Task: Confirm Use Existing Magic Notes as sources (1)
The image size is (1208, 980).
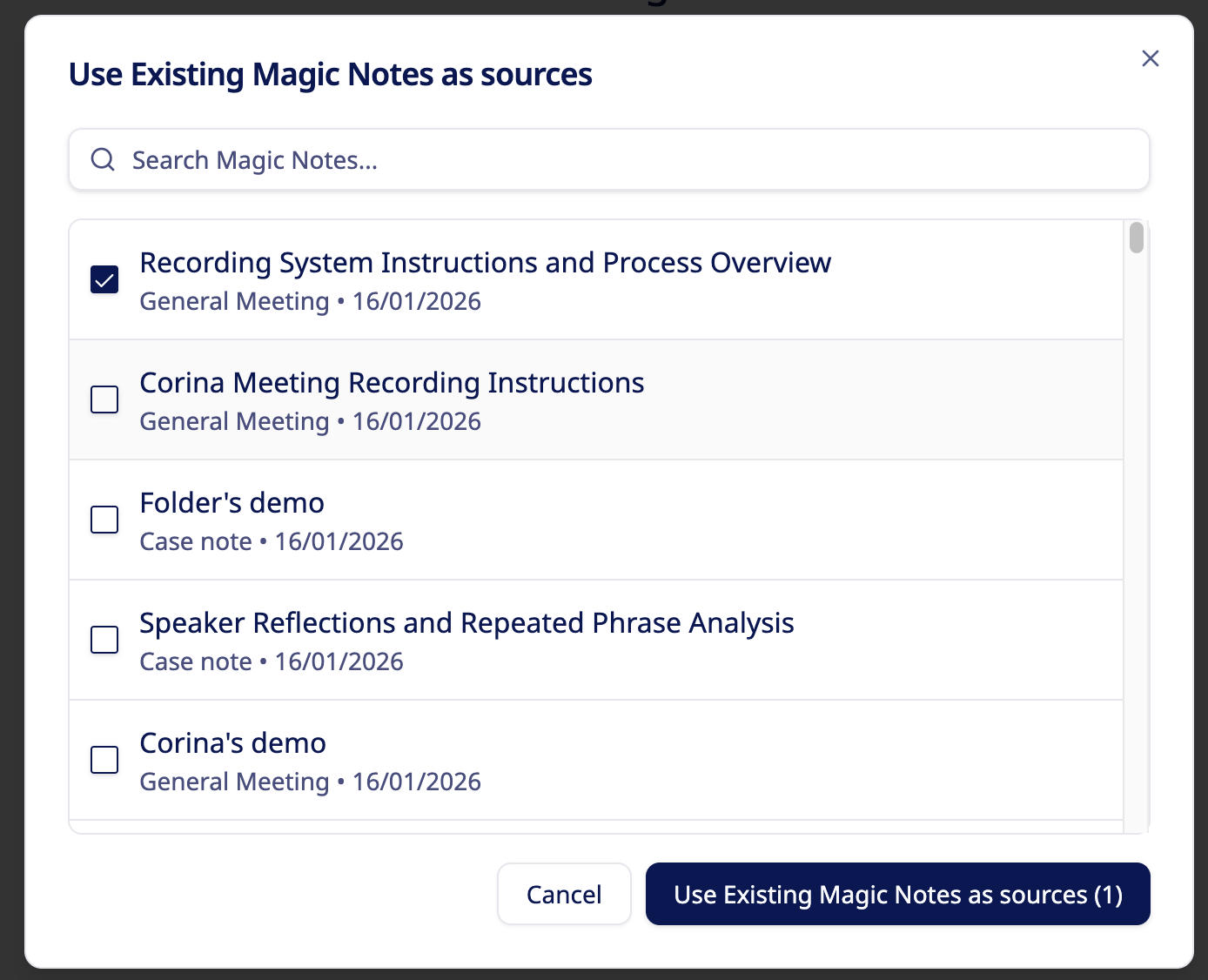Action: (x=897, y=895)
